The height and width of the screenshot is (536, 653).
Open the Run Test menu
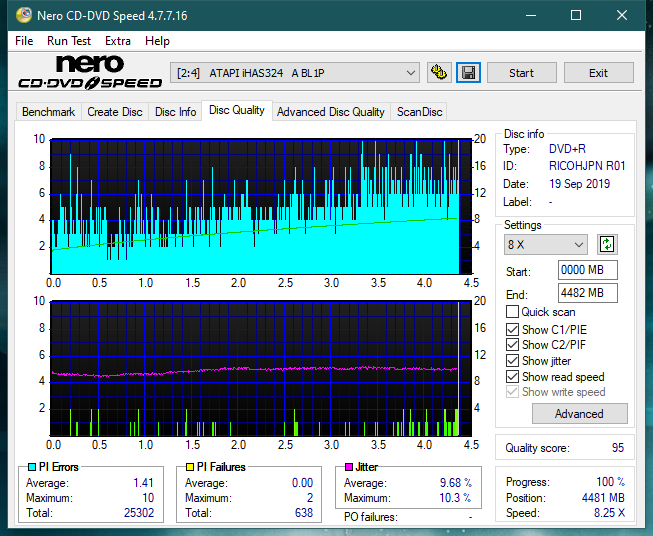[69, 41]
